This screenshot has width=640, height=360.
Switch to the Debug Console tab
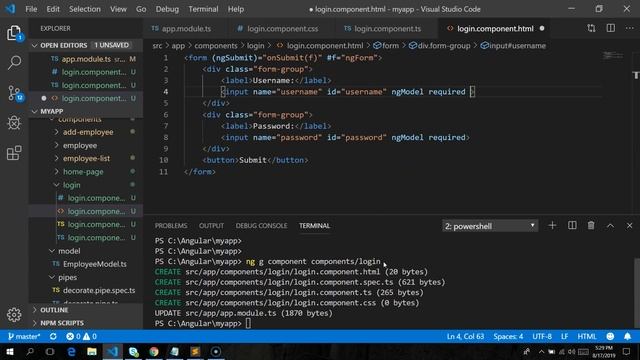coord(261,226)
